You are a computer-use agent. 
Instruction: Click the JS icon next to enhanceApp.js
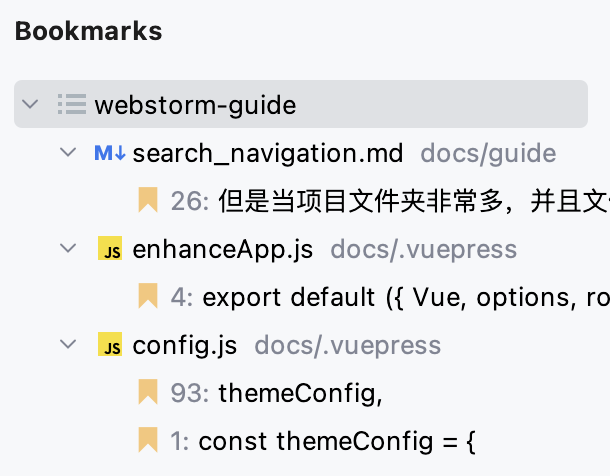pyautogui.click(x=109, y=249)
